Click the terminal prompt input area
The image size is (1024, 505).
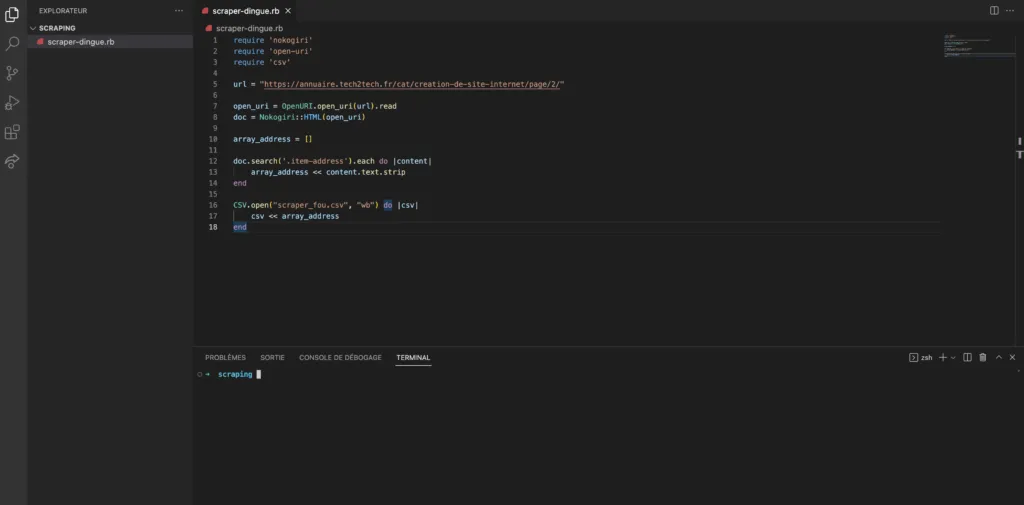click(x=259, y=374)
